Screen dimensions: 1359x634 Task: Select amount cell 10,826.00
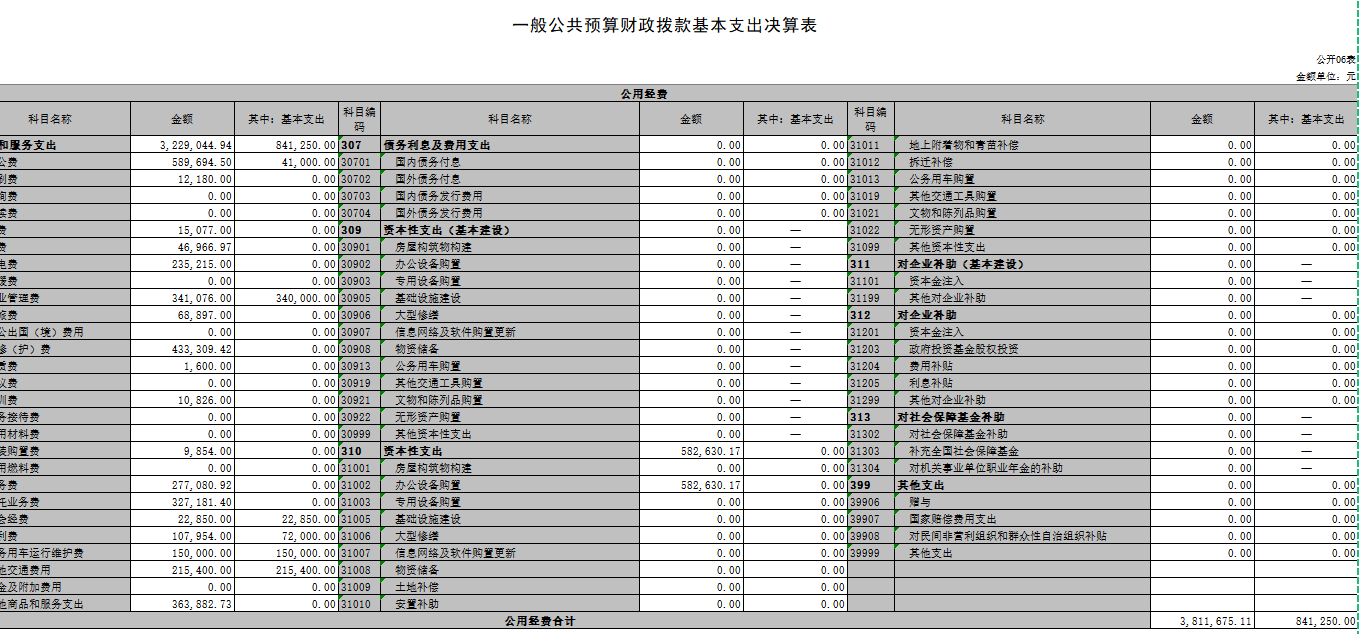pos(182,400)
